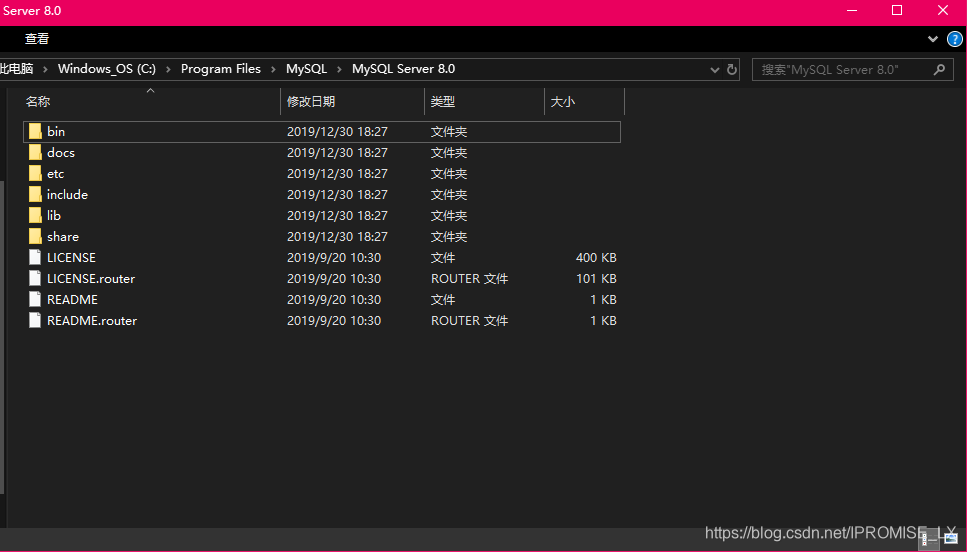Click the modified date of README
The image size is (967, 552).
(x=334, y=299)
